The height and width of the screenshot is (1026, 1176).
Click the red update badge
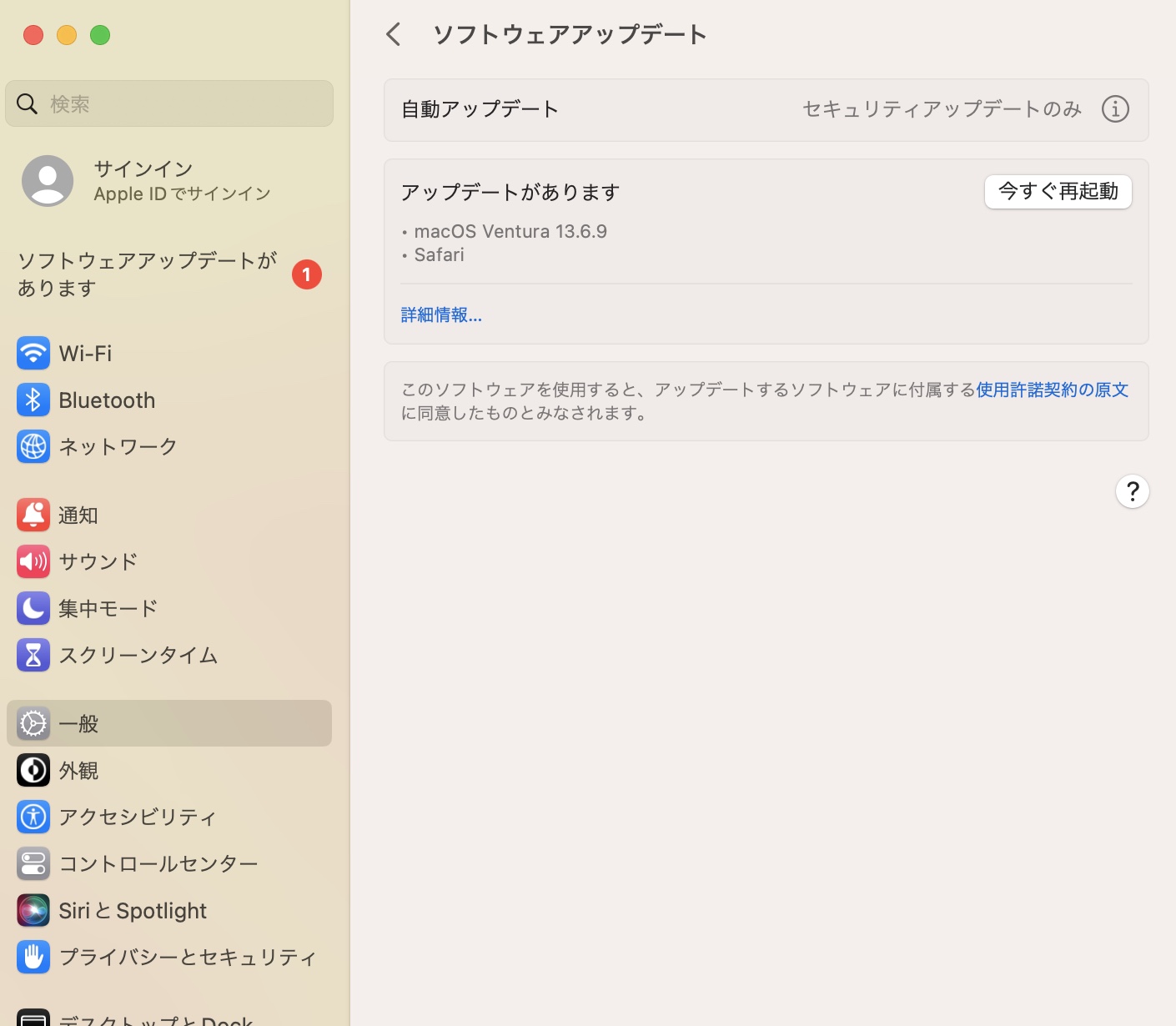(x=307, y=274)
